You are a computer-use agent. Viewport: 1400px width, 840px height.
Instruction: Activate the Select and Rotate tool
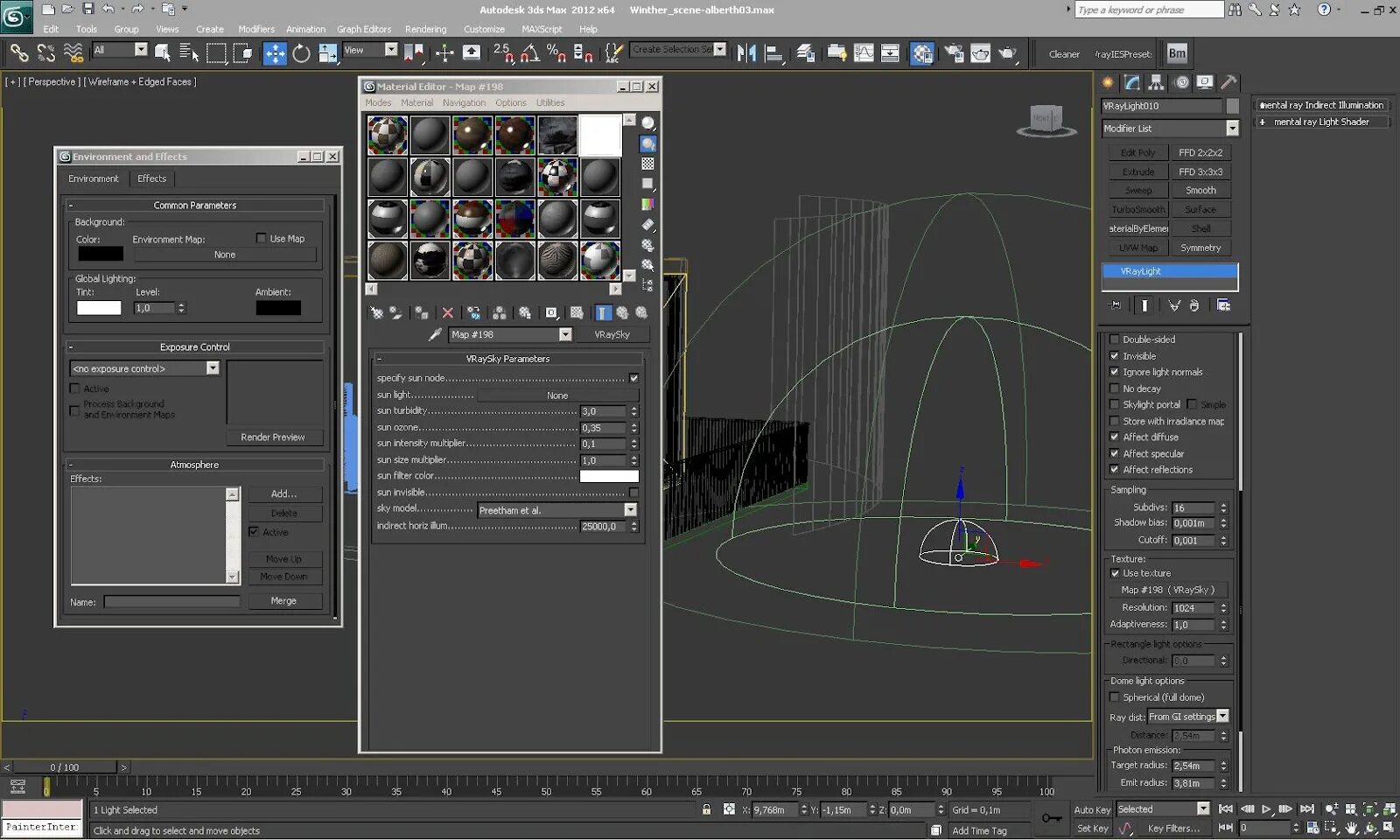point(301,54)
